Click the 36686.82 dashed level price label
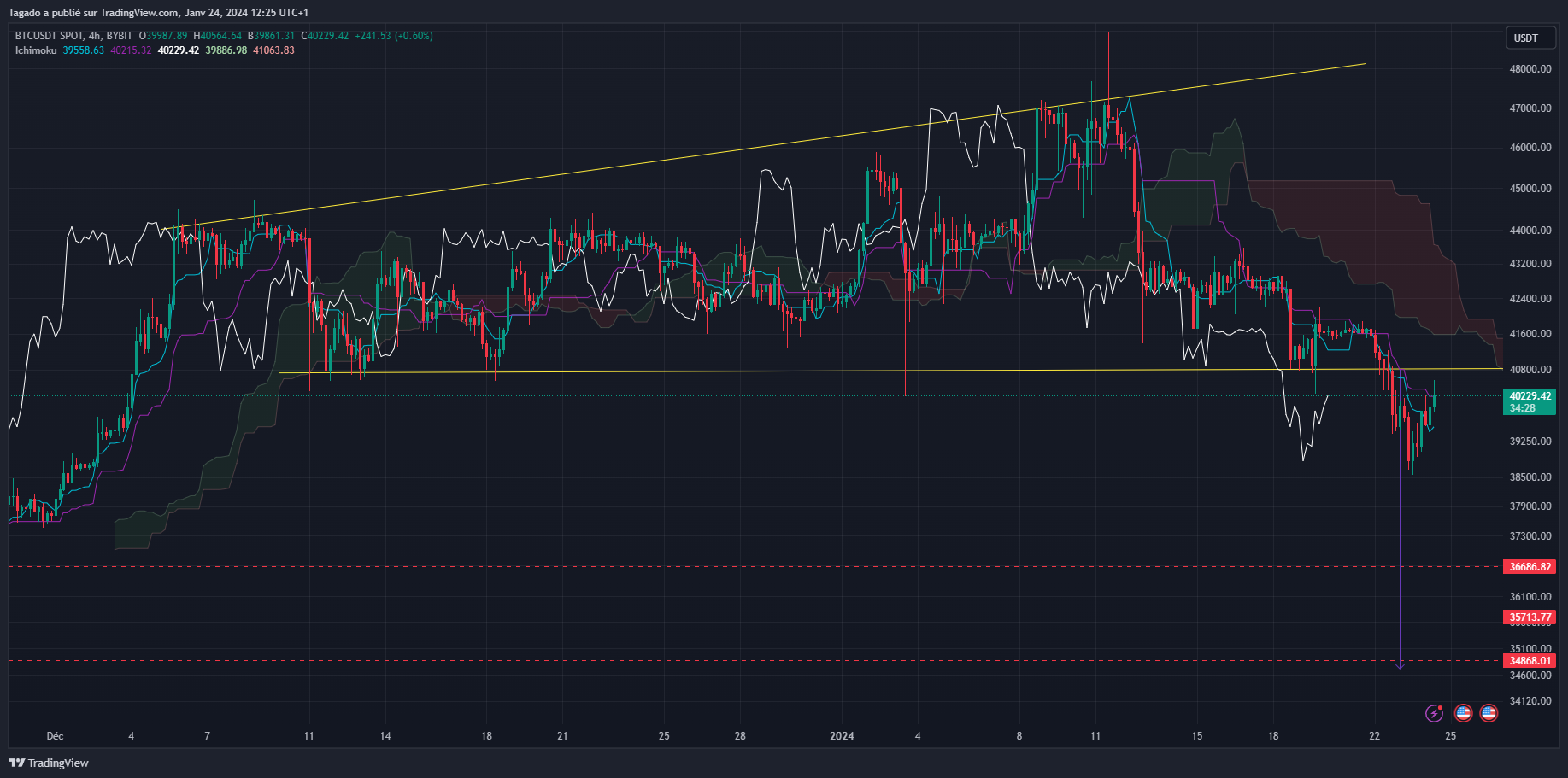This screenshot has height=778, width=1568. click(x=1530, y=566)
